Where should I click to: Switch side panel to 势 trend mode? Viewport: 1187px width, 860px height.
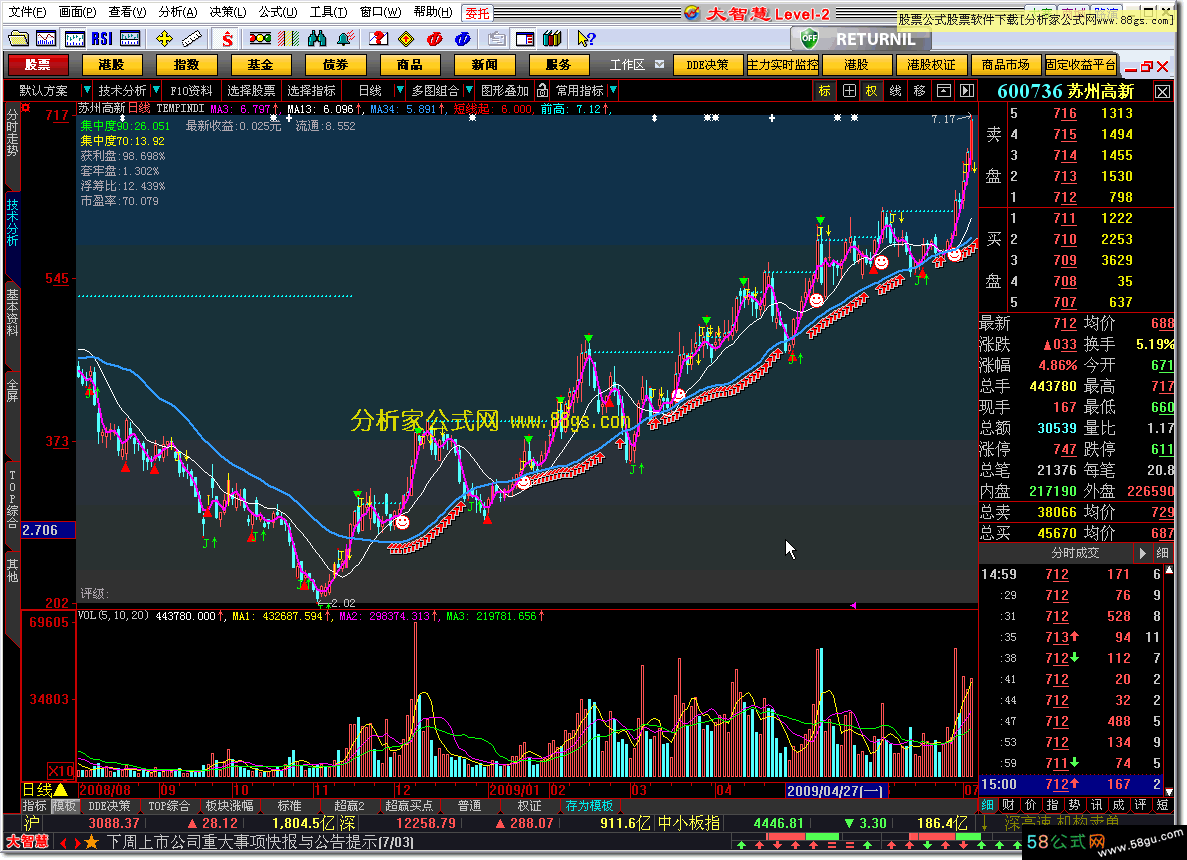[x=1074, y=805]
